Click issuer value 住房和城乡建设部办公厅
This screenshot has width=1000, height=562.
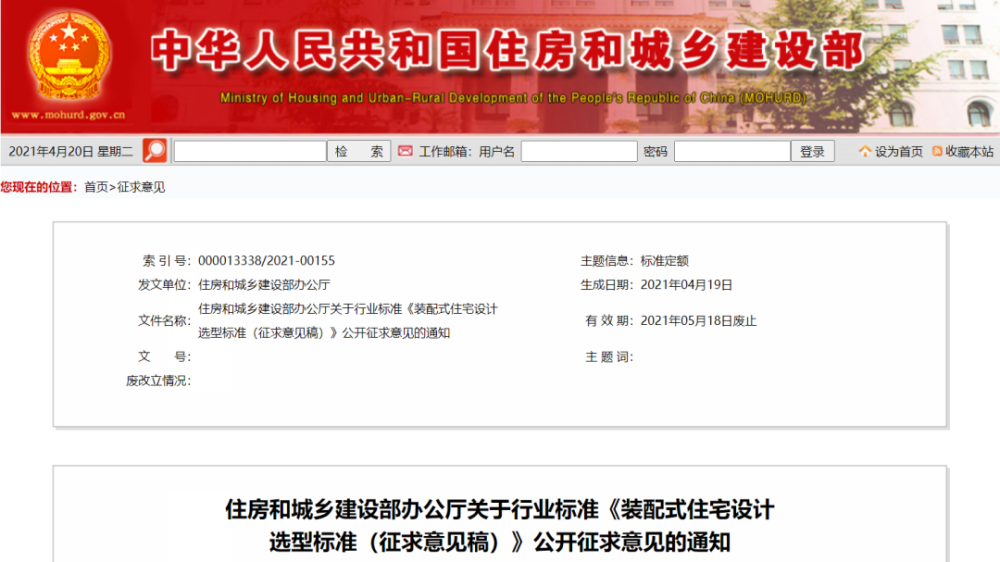(264, 285)
